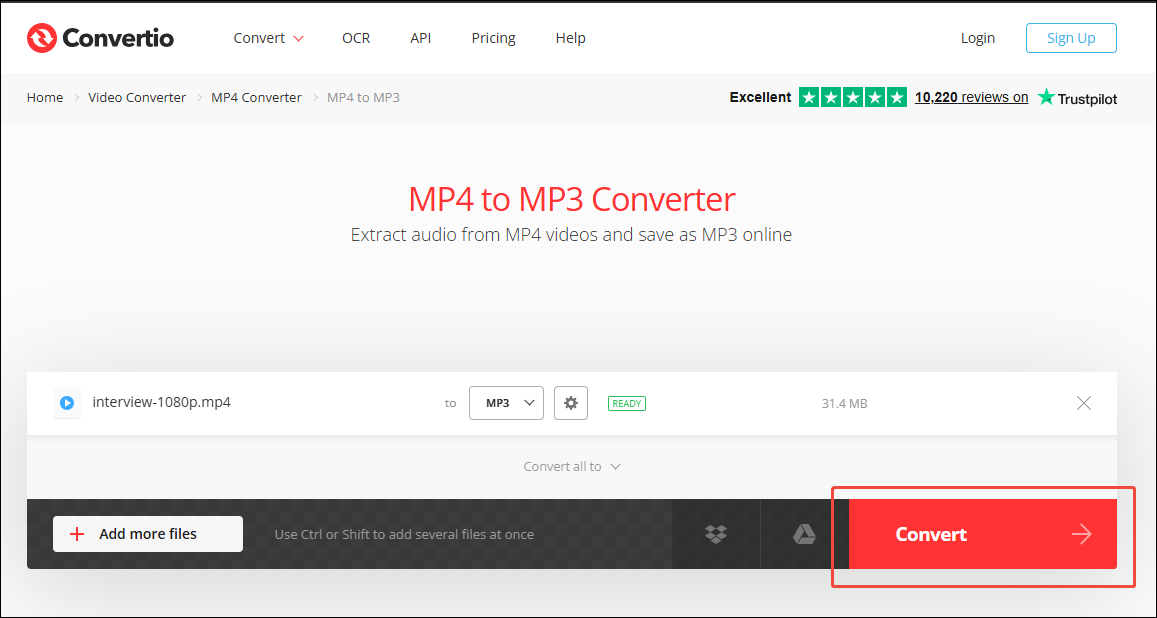Remove interview-1080p.mp4 from the list
The width and height of the screenshot is (1157, 618).
click(1084, 403)
